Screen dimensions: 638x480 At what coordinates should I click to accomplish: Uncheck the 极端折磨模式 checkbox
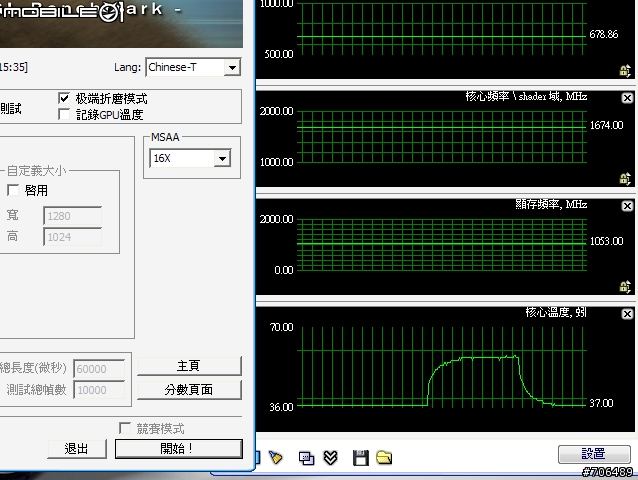coord(64,98)
